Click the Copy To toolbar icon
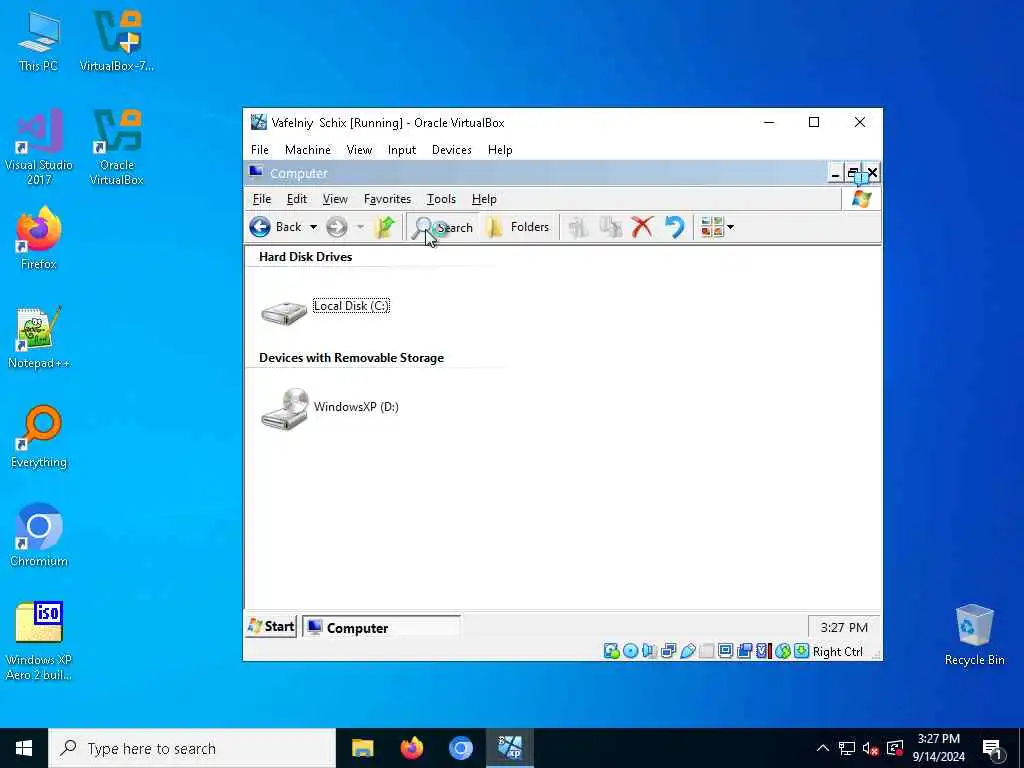 coord(611,227)
